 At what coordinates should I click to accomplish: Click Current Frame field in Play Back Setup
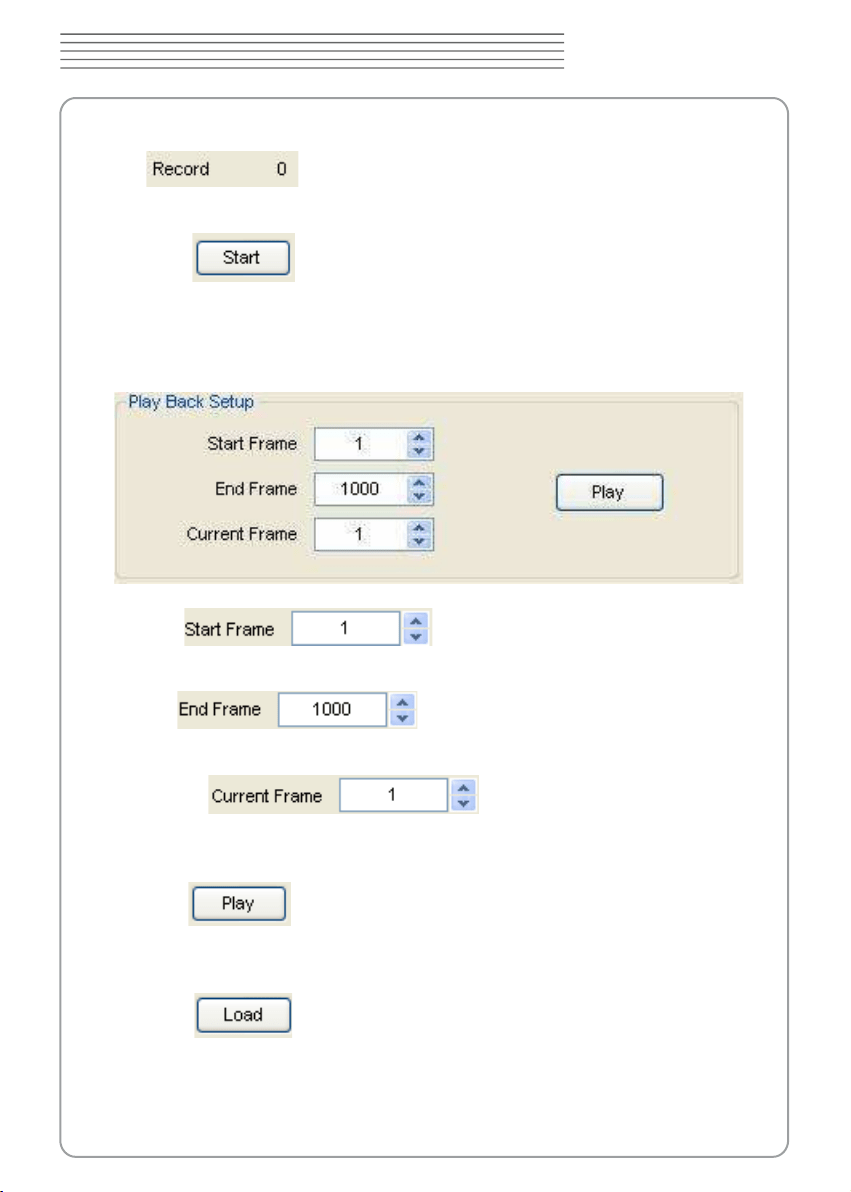[x=361, y=534]
